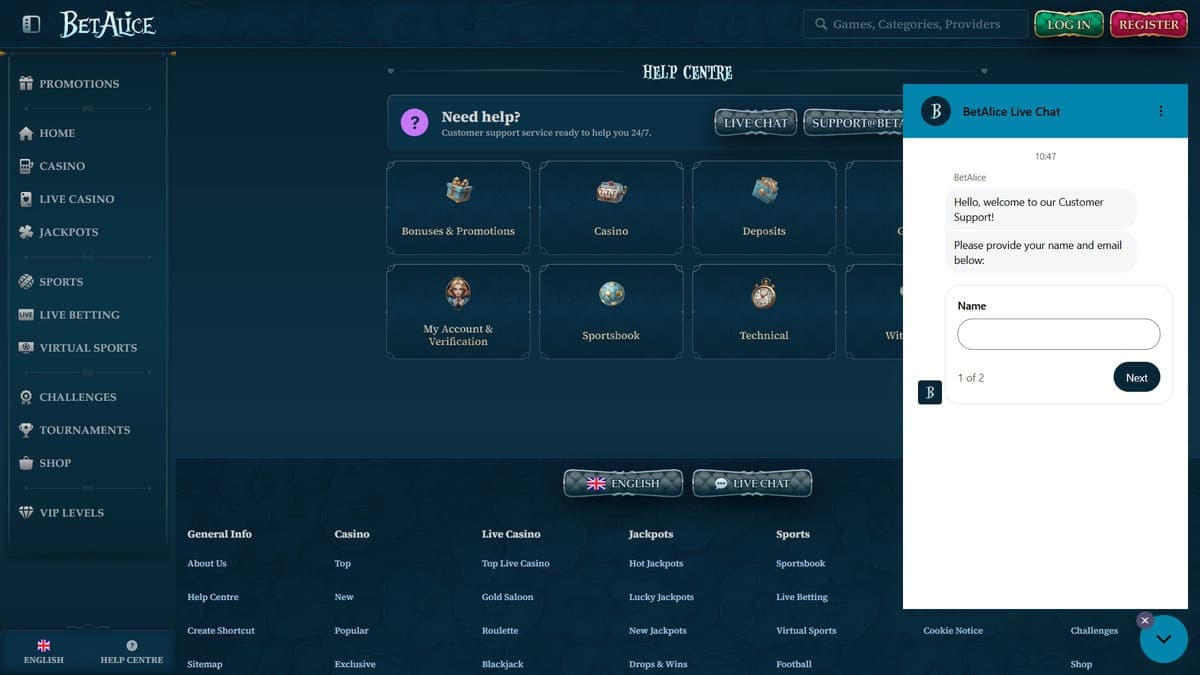Click the UK flag English icon bottom-left
The height and width of the screenshot is (675, 1200).
coord(44,646)
